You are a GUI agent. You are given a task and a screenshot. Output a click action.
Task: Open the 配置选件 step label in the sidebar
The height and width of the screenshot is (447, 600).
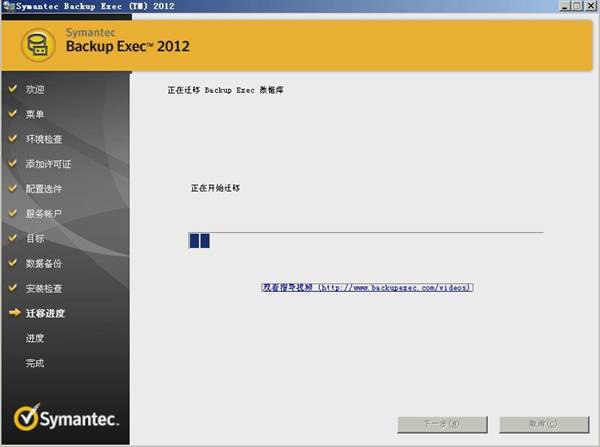tap(44, 189)
